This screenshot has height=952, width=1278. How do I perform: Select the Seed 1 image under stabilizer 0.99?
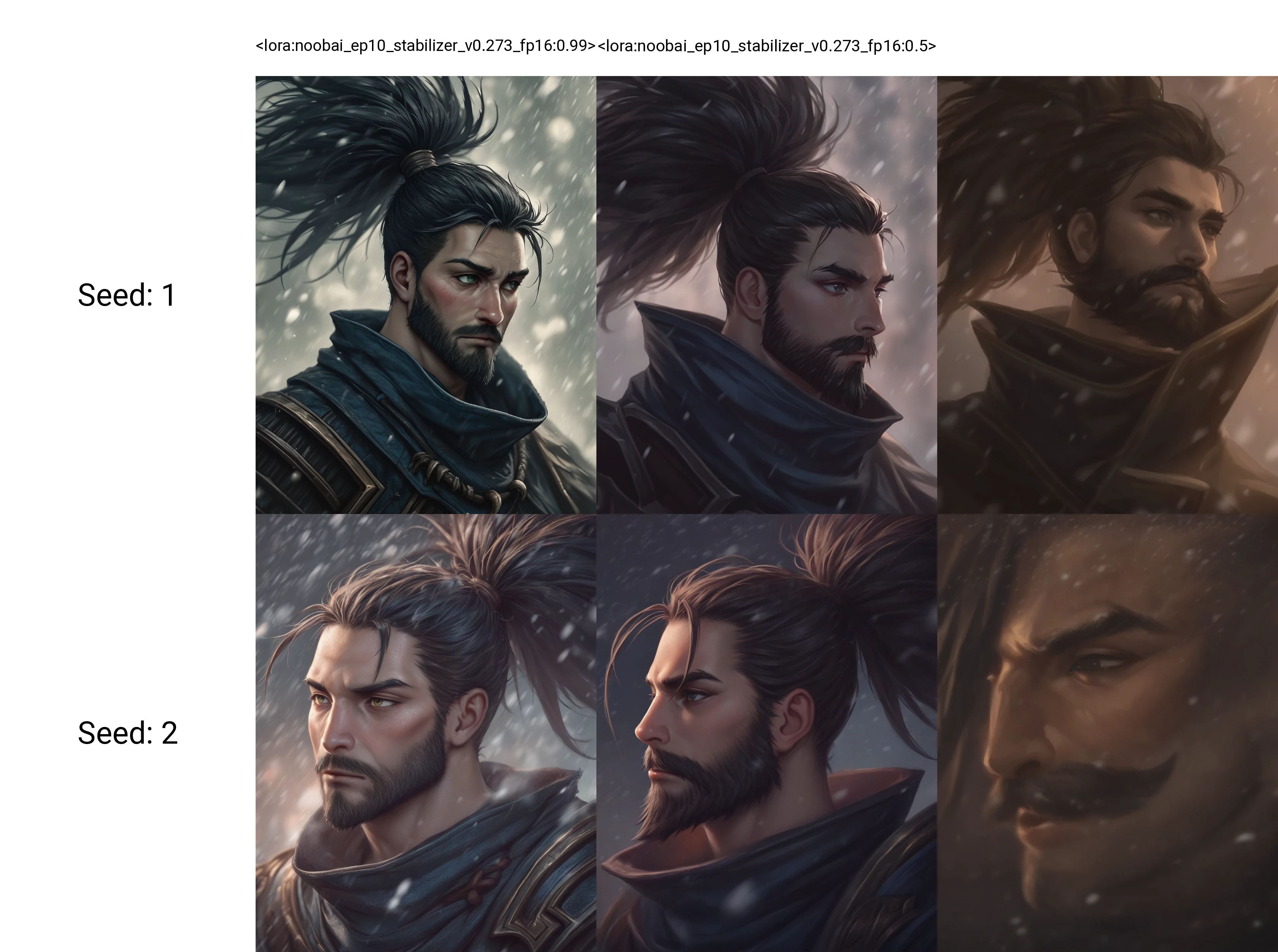426,295
